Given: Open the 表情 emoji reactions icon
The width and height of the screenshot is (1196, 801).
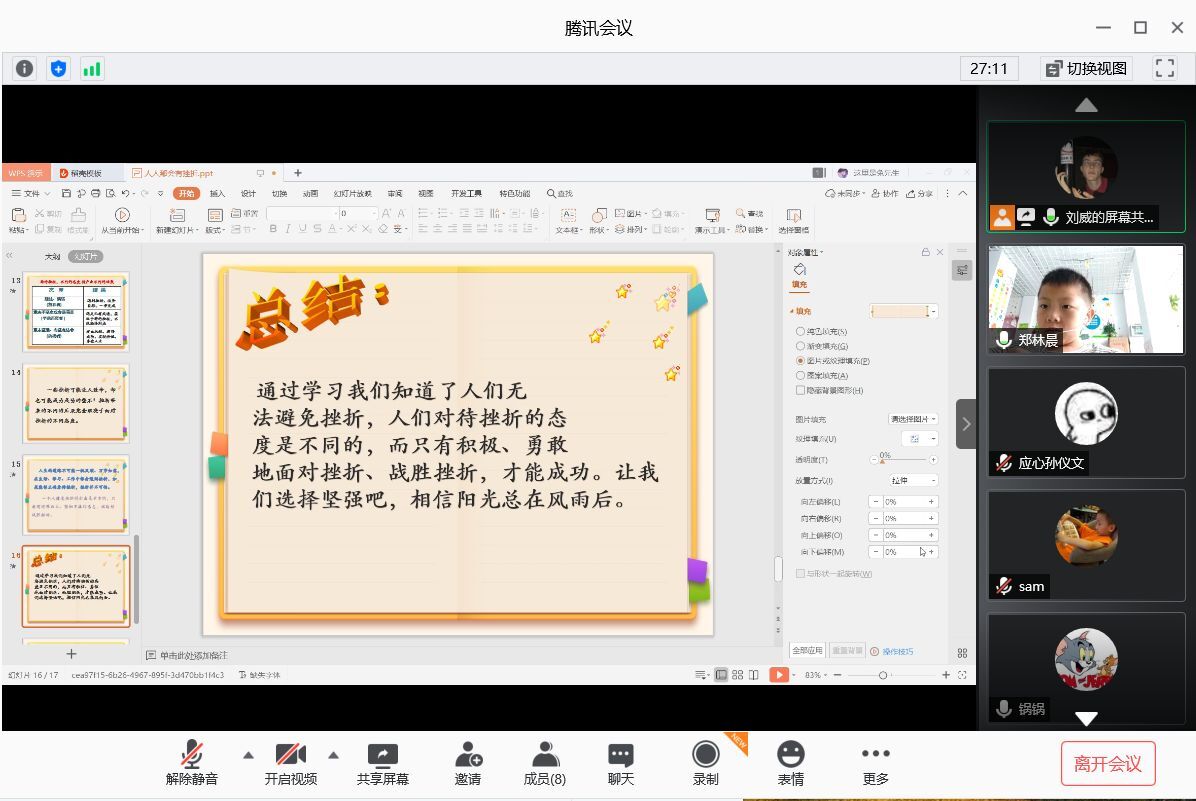Looking at the screenshot, I should tap(790, 755).
